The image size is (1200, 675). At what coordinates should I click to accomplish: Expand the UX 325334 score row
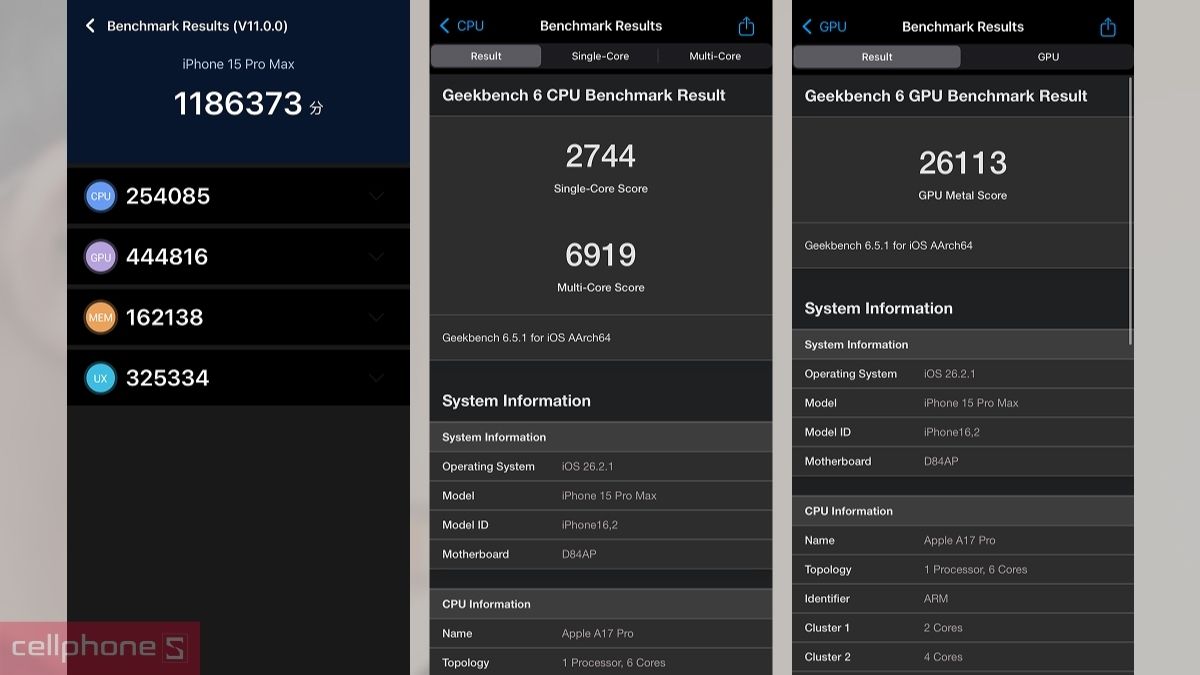point(376,378)
